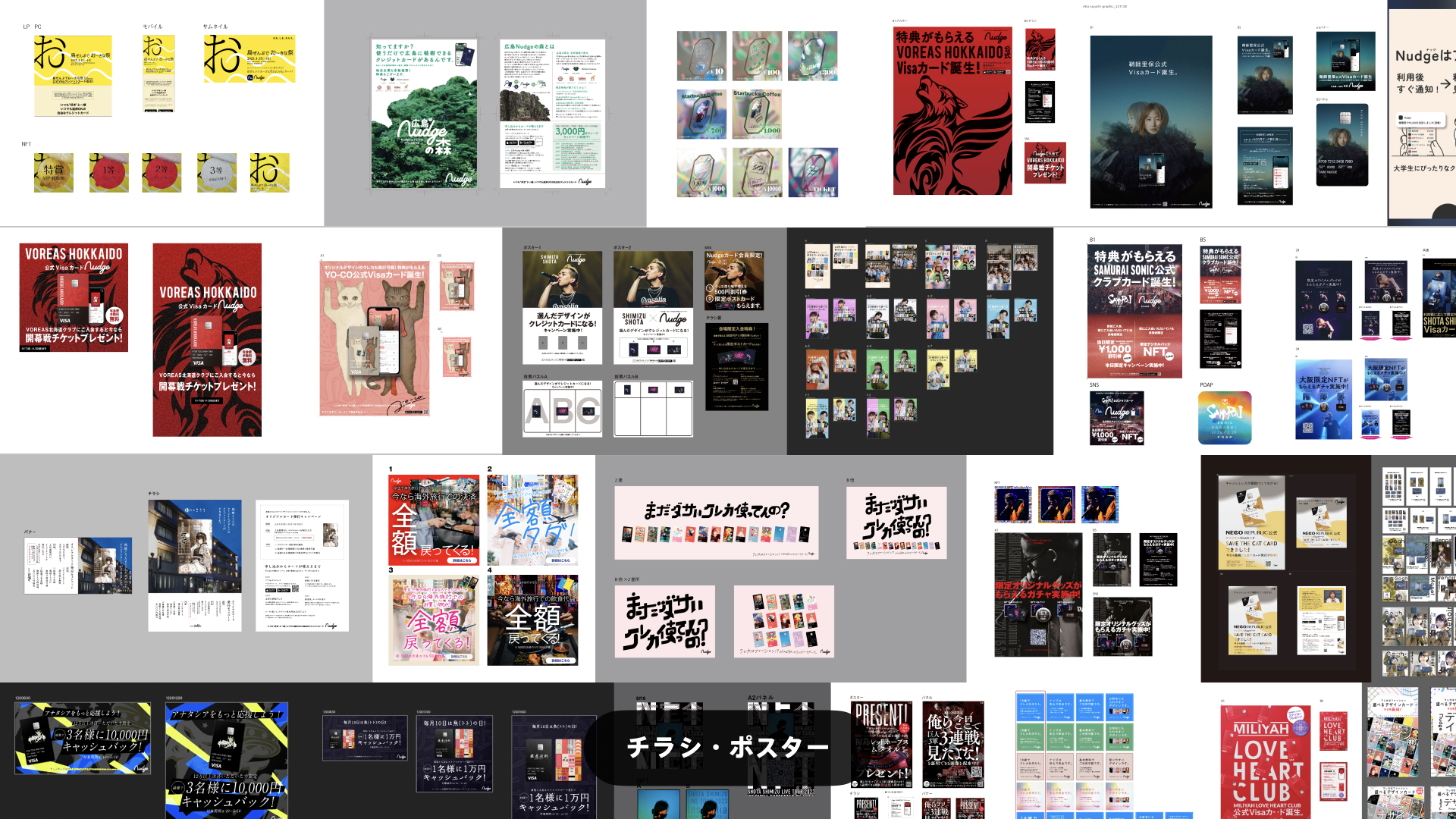
Task: Click the ABC voting panel thumbnail
Action: coord(562,409)
